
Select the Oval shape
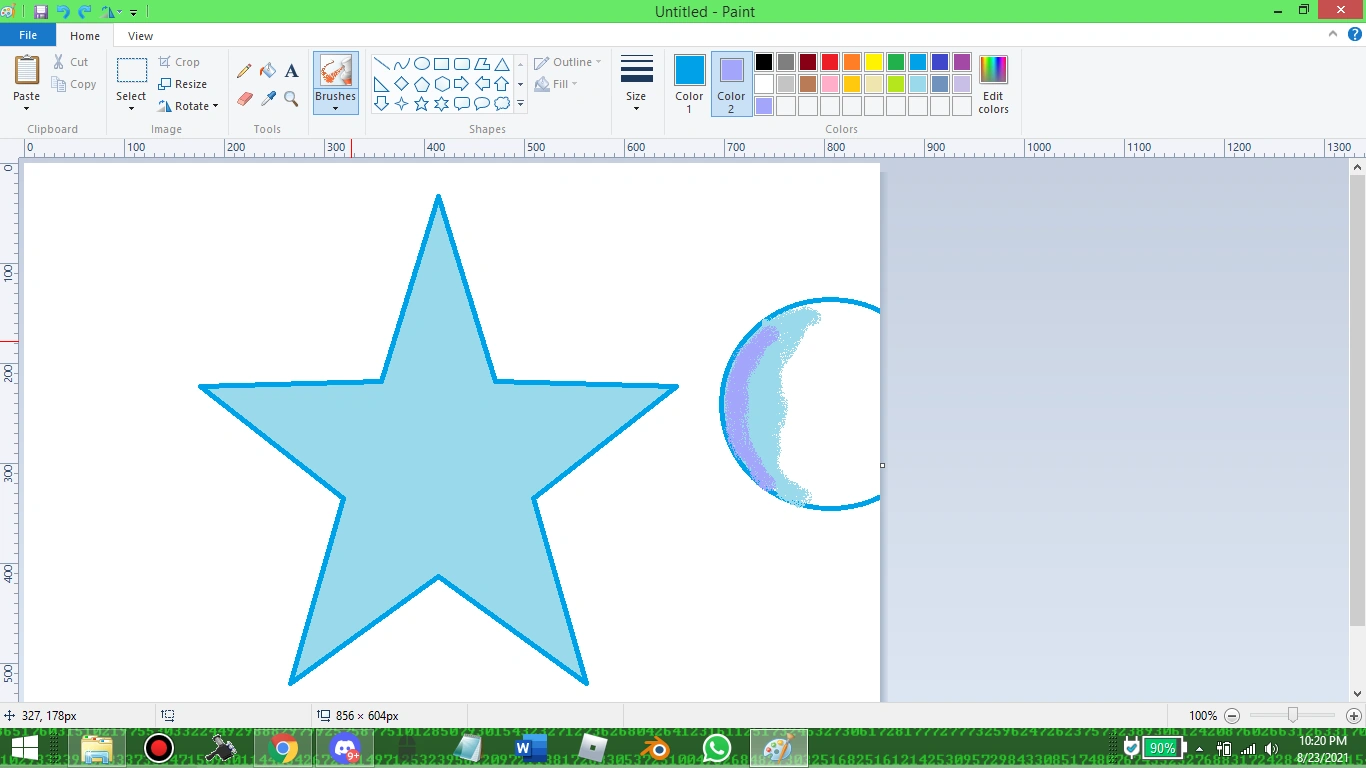click(421, 62)
